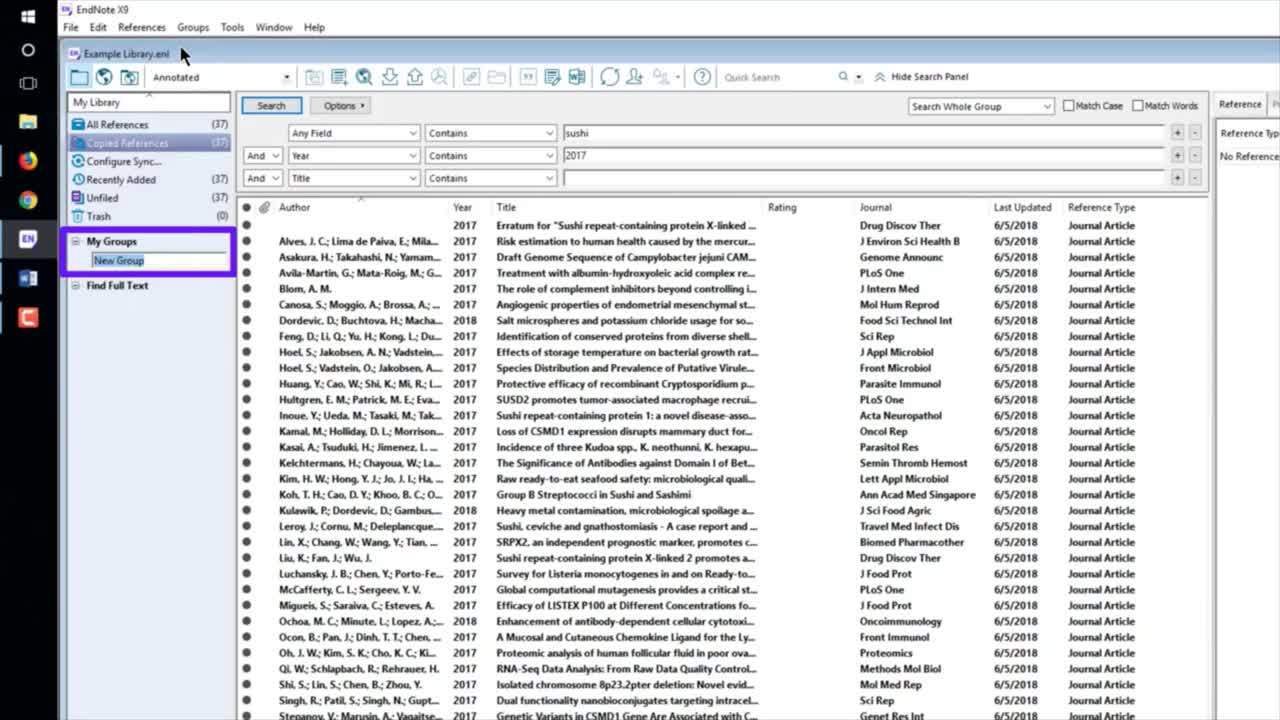This screenshot has width=1280, height=720.
Task: Remove the Year search row minus button
Action: pos(1194,156)
